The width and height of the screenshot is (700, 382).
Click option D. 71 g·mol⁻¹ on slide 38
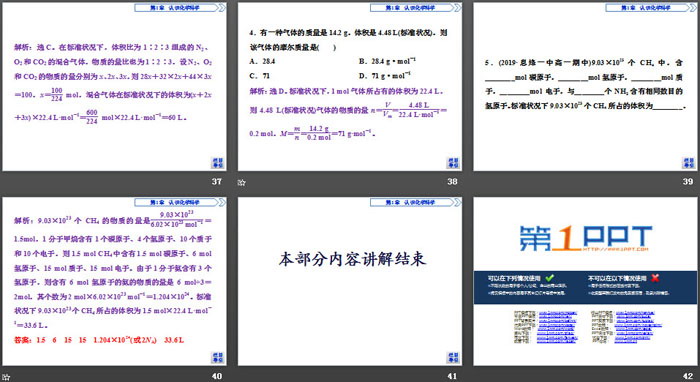(x=384, y=75)
